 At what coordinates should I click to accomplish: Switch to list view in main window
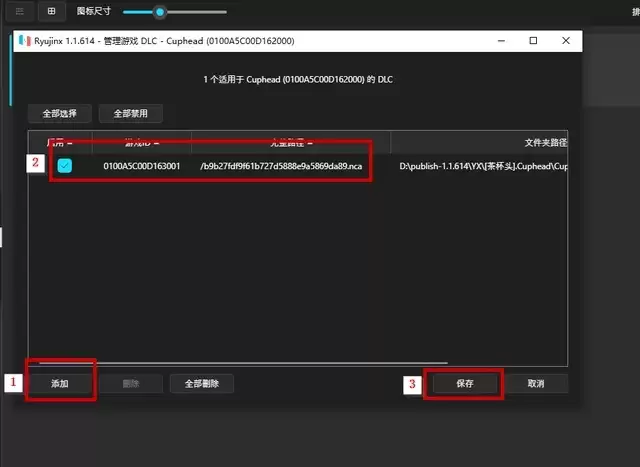coord(19,11)
